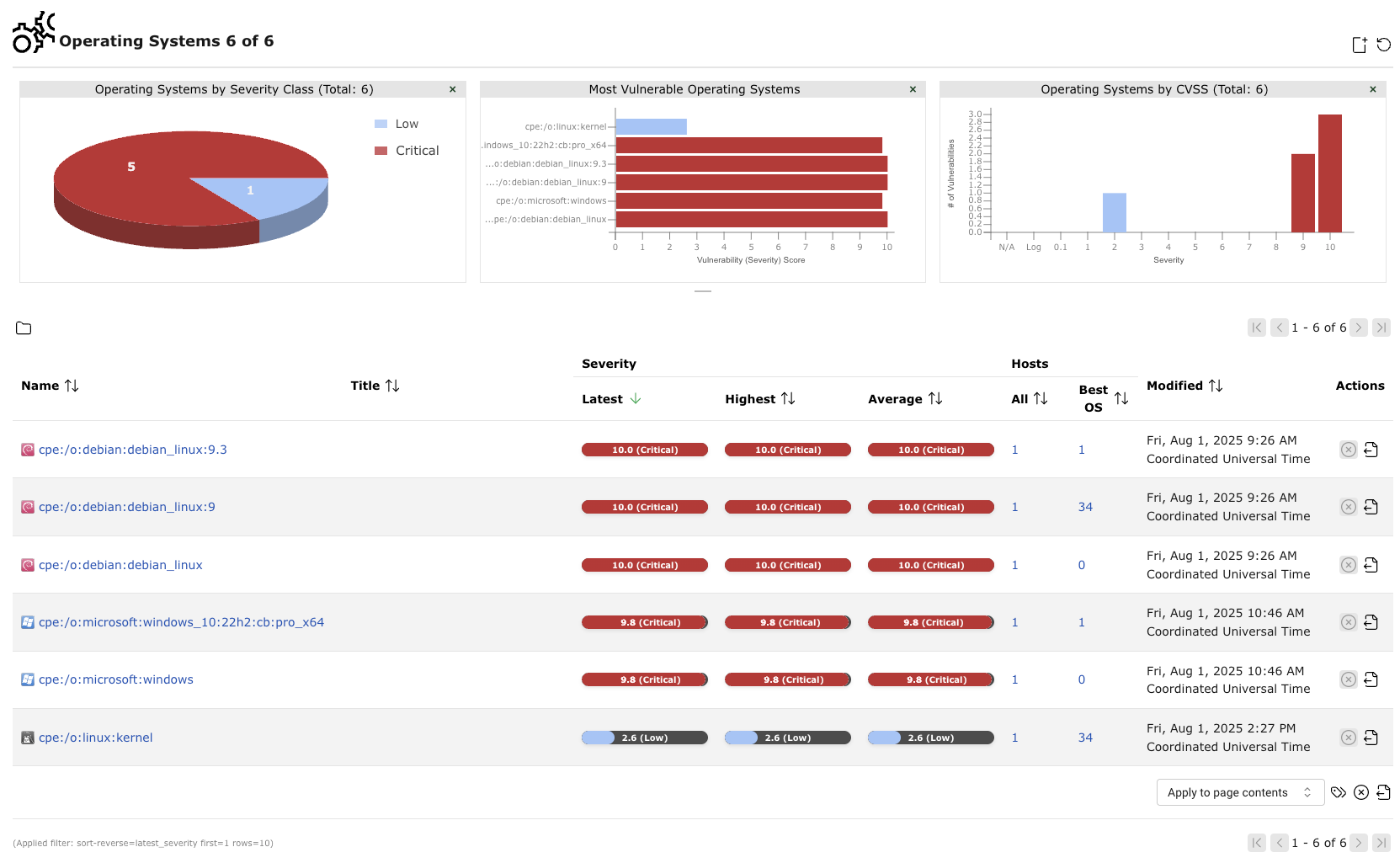
Task: Close the Severity Class chart panel
Action: click(452, 89)
